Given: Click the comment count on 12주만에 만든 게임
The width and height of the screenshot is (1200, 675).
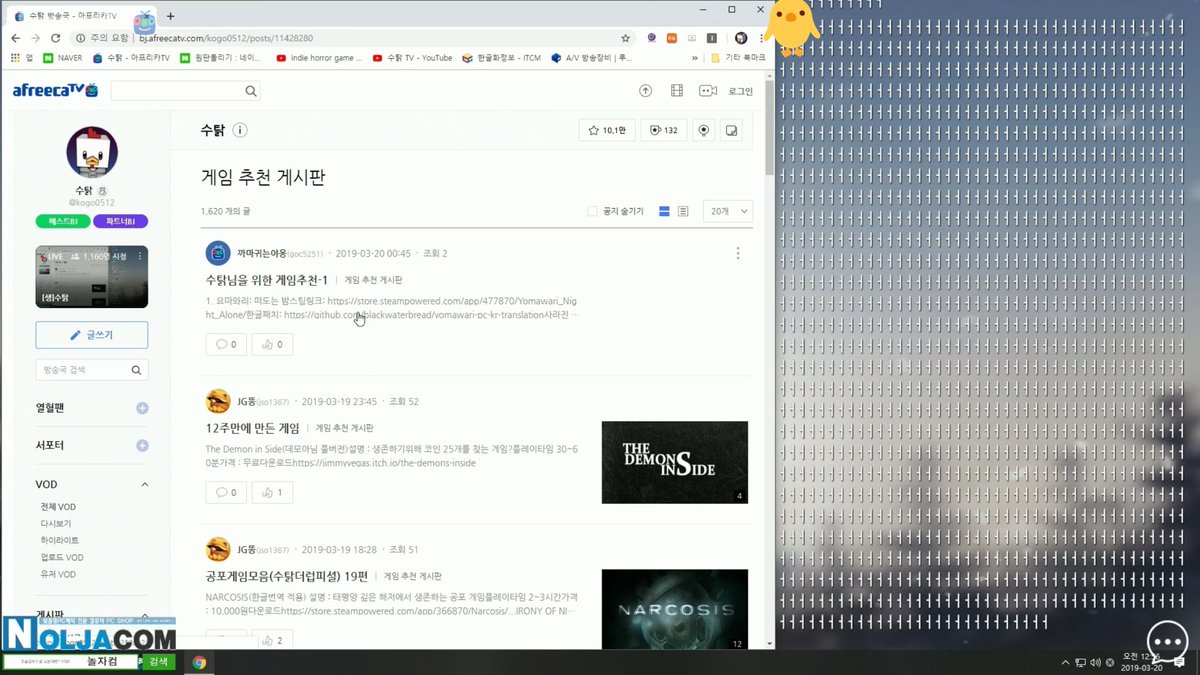Looking at the screenshot, I should click(226, 492).
